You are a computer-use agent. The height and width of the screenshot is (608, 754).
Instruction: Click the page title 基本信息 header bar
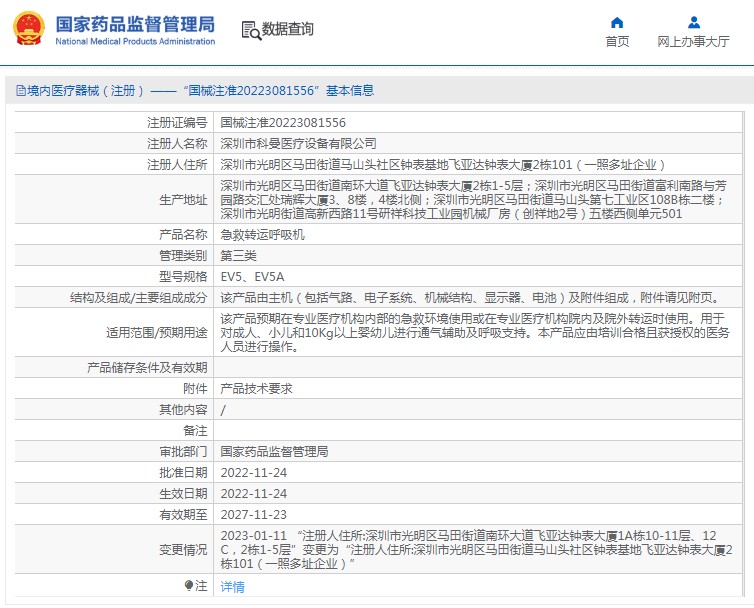click(x=379, y=90)
